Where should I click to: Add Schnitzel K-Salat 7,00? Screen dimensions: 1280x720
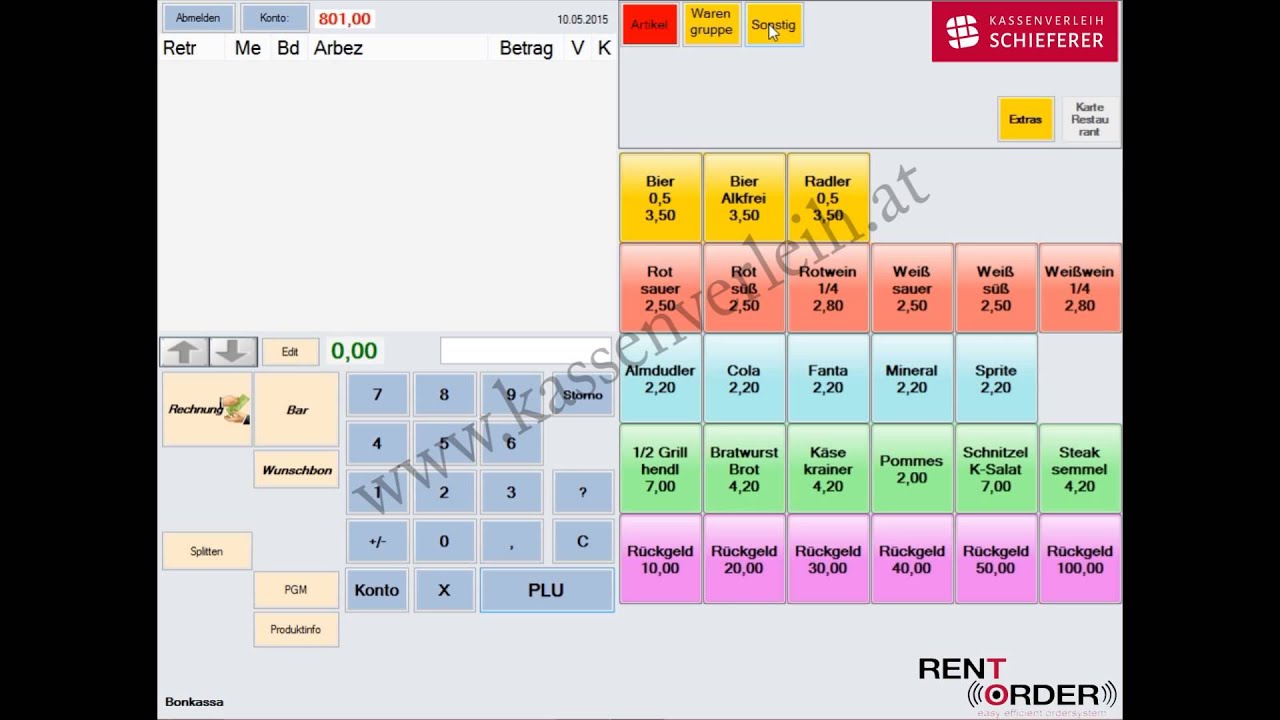tap(996, 469)
